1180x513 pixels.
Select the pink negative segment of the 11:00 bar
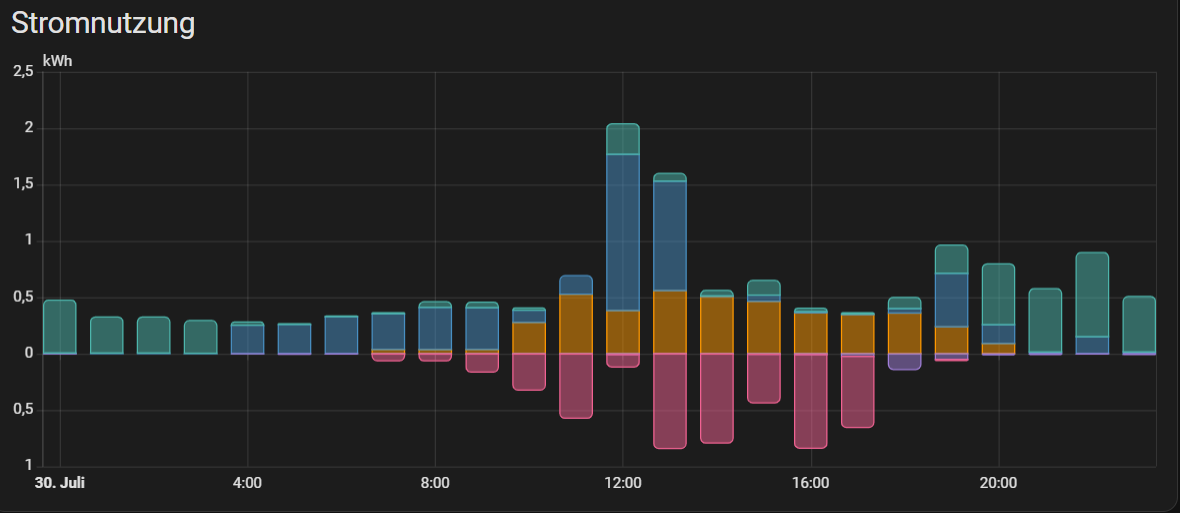tap(576, 386)
